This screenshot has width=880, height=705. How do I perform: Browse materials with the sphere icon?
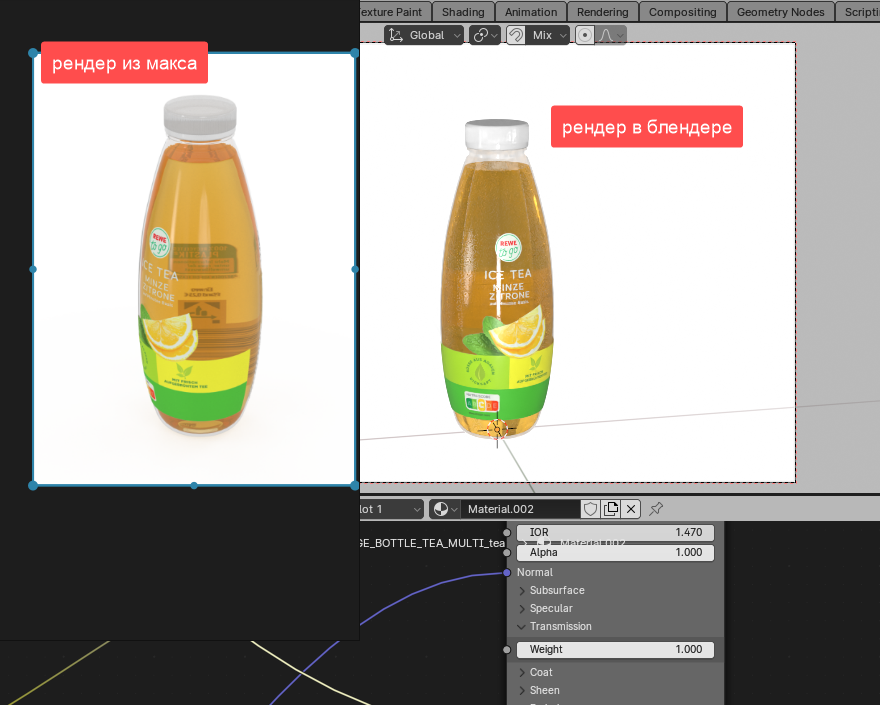coord(445,509)
